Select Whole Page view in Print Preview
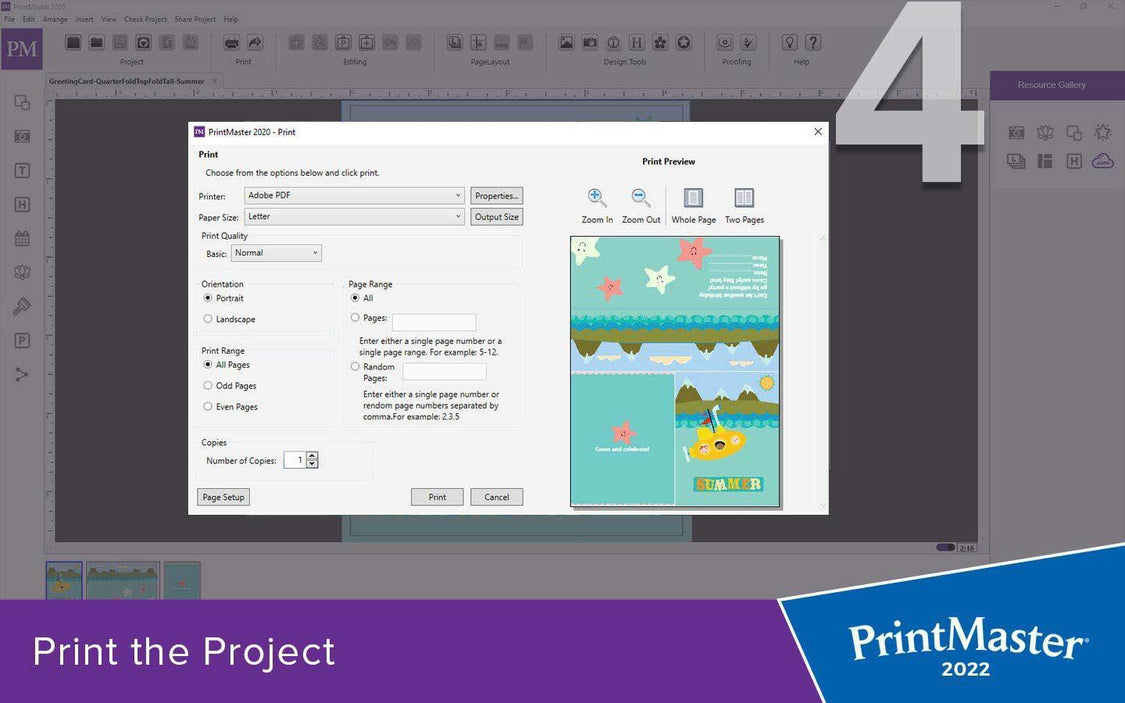1125x703 pixels. coord(692,197)
